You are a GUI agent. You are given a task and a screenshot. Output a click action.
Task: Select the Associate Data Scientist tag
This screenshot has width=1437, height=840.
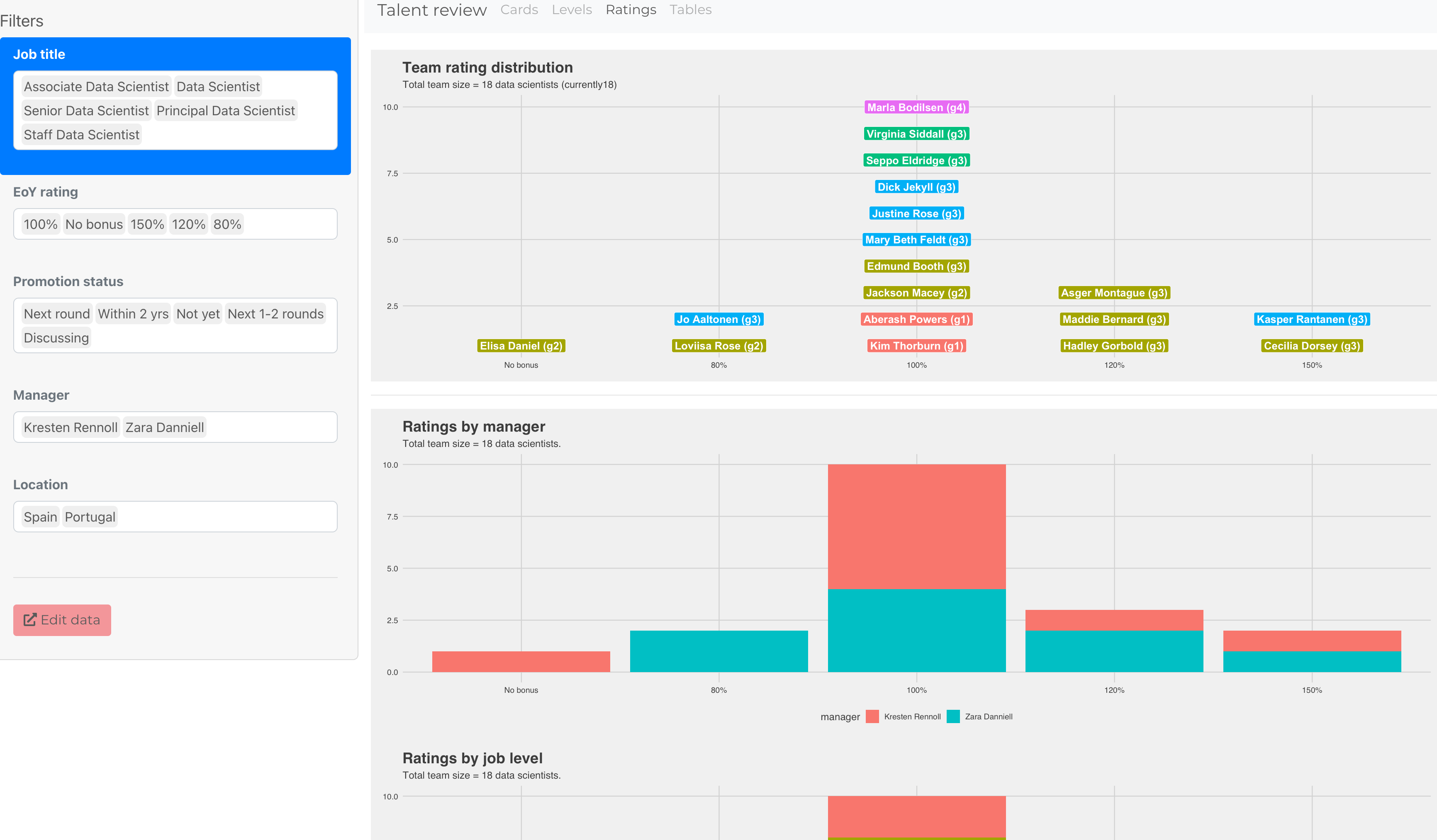96,87
